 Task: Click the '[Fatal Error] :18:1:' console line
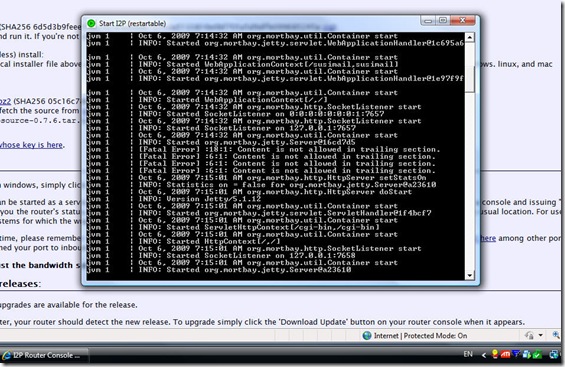(264, 149)
